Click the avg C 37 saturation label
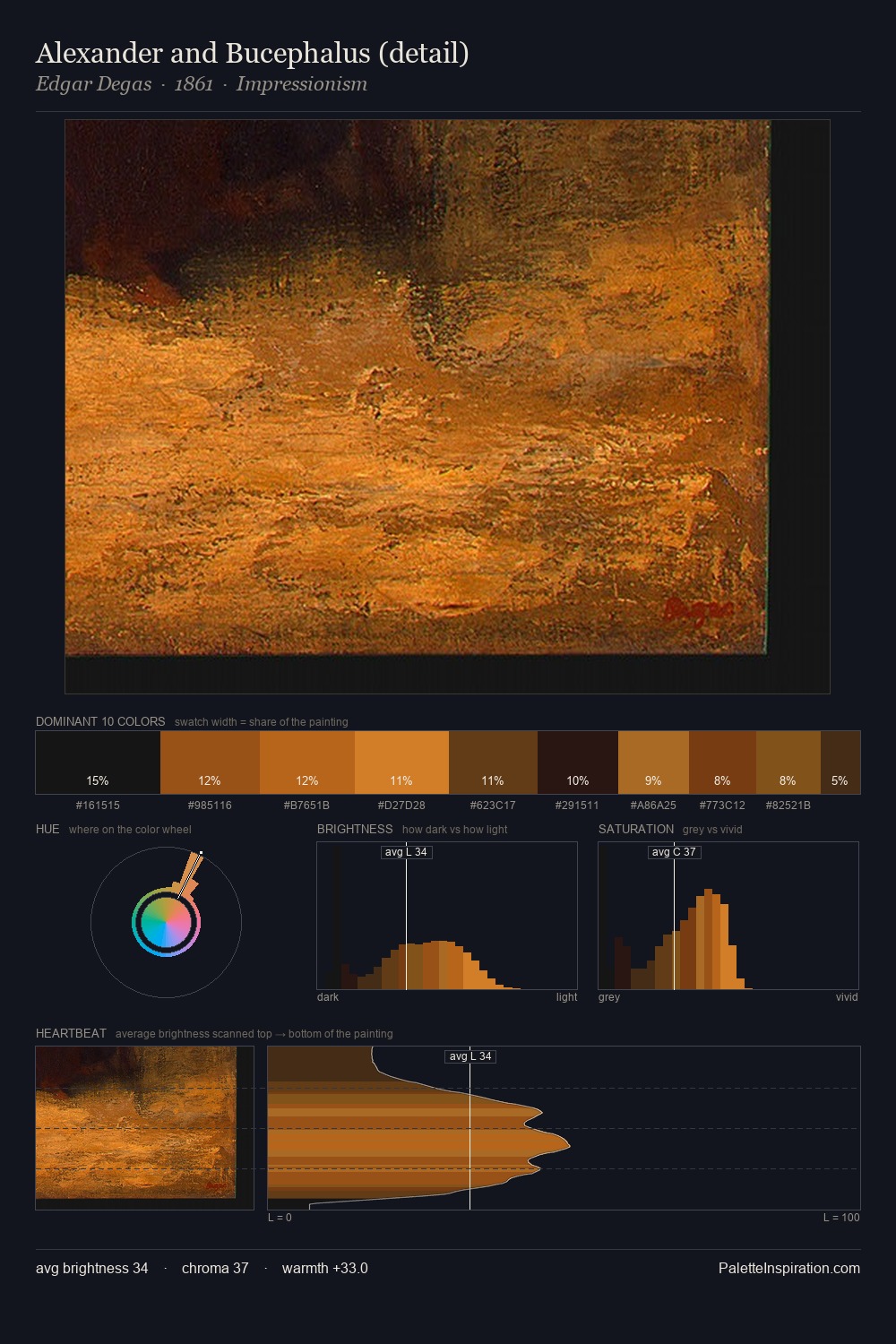896x1344 pixels. click(674, 852)
